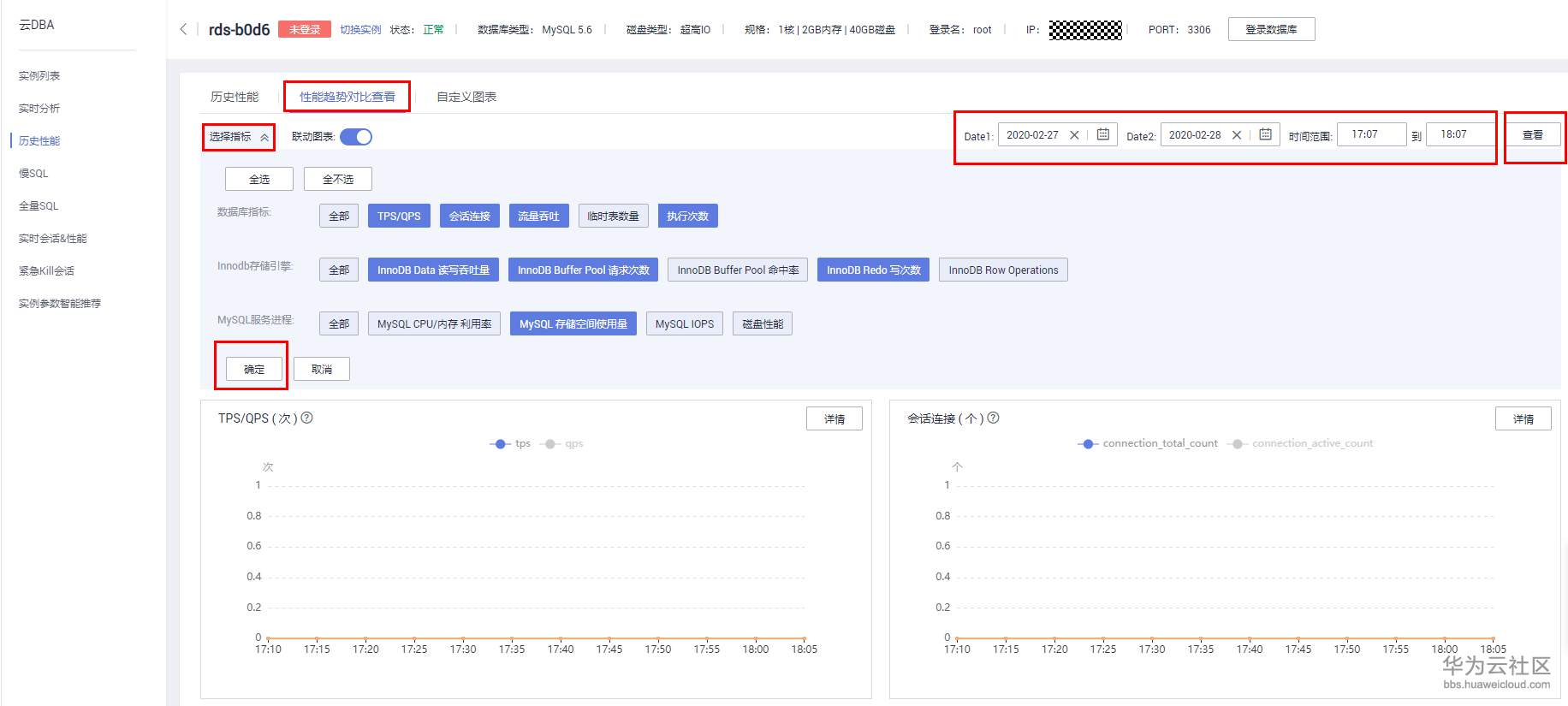The image size is (1568, 706).
Task: Click the instance name rds-b0d6
Action: 239,30
